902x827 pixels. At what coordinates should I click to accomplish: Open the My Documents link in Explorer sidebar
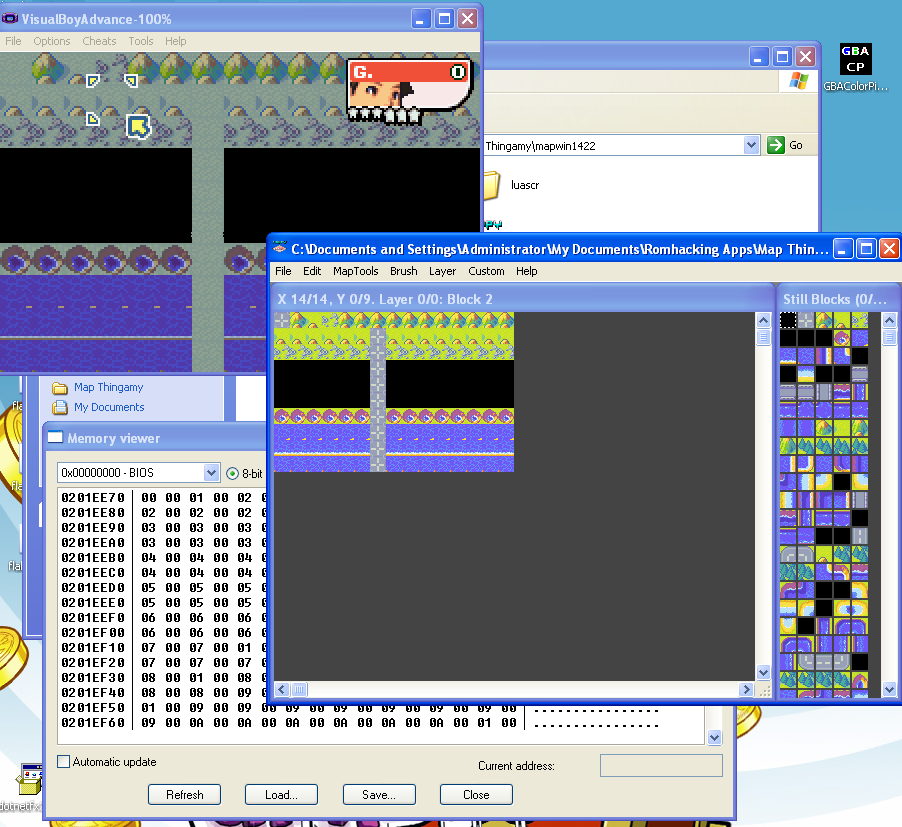pyautogui.click(x=109, y=407)
